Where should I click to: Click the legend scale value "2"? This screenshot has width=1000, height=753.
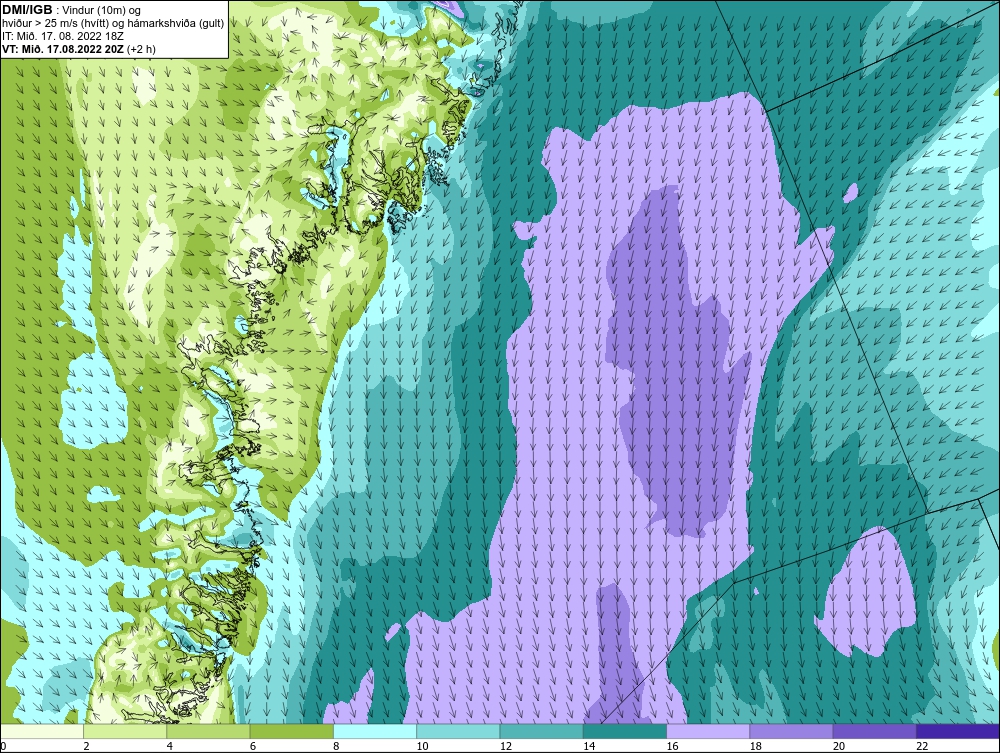(86, 747)
